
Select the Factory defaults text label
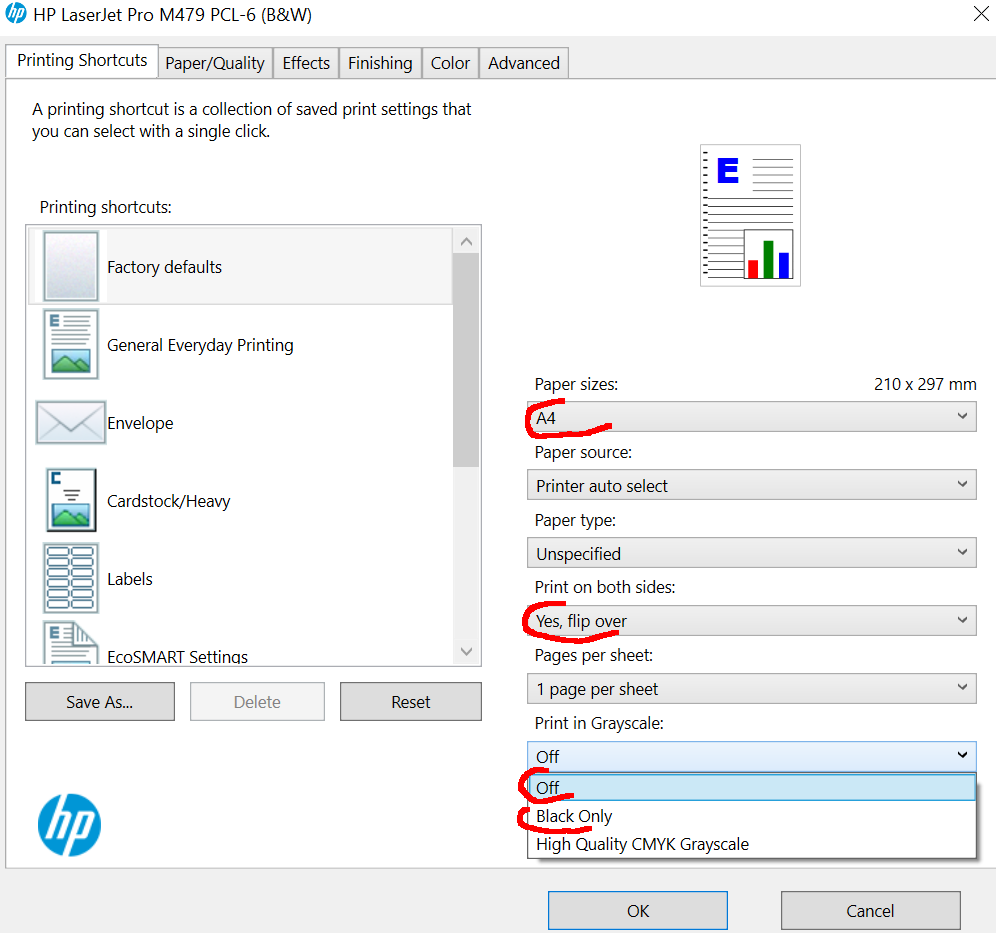(x=165, y=267)
